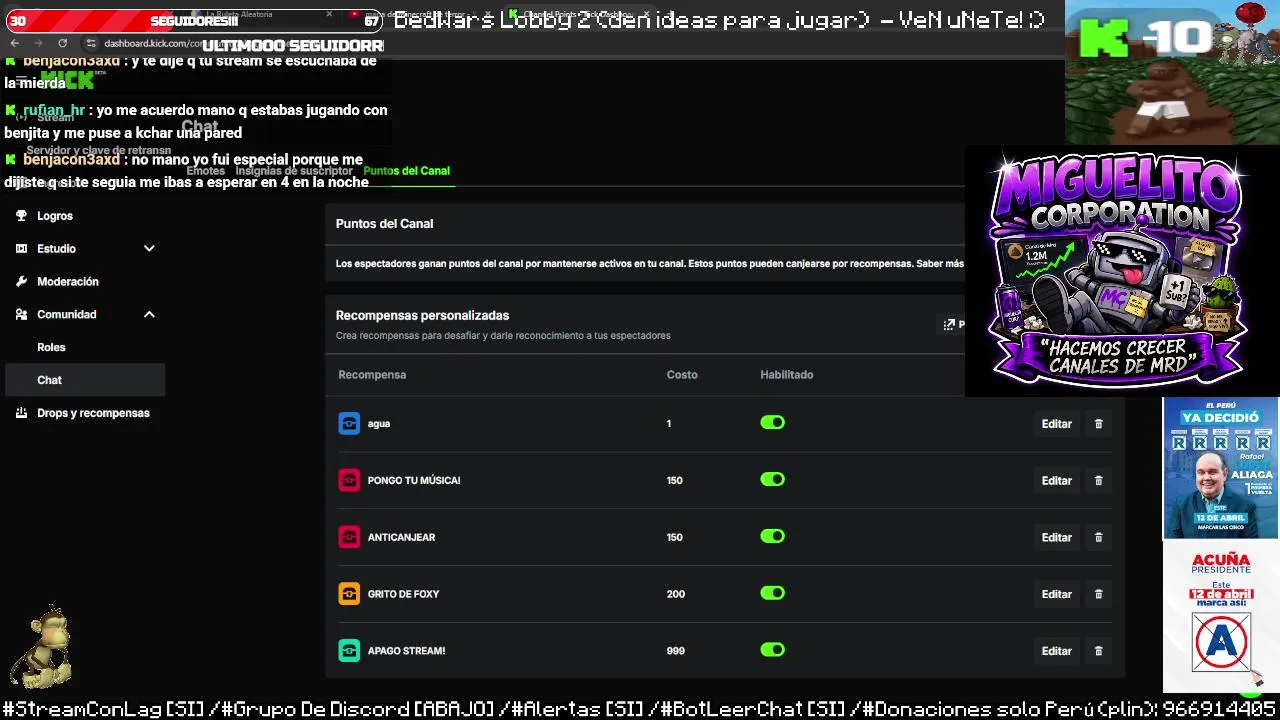Click the ANTICANJEAR reward icon
Image resolution: width=1280 pixels, height=720 pixels.
pyautogui.click(x=349, y=538)
